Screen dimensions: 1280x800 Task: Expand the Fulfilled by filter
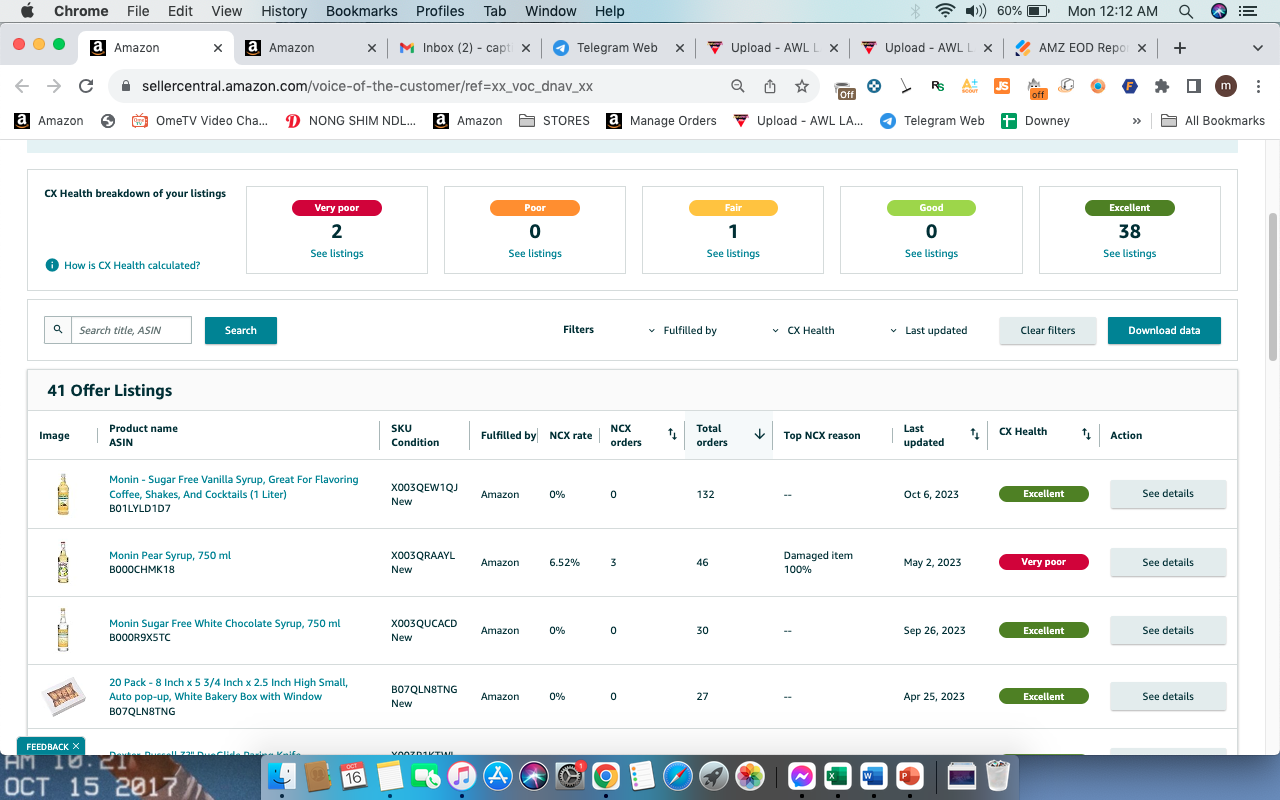[x=683, y=330]
